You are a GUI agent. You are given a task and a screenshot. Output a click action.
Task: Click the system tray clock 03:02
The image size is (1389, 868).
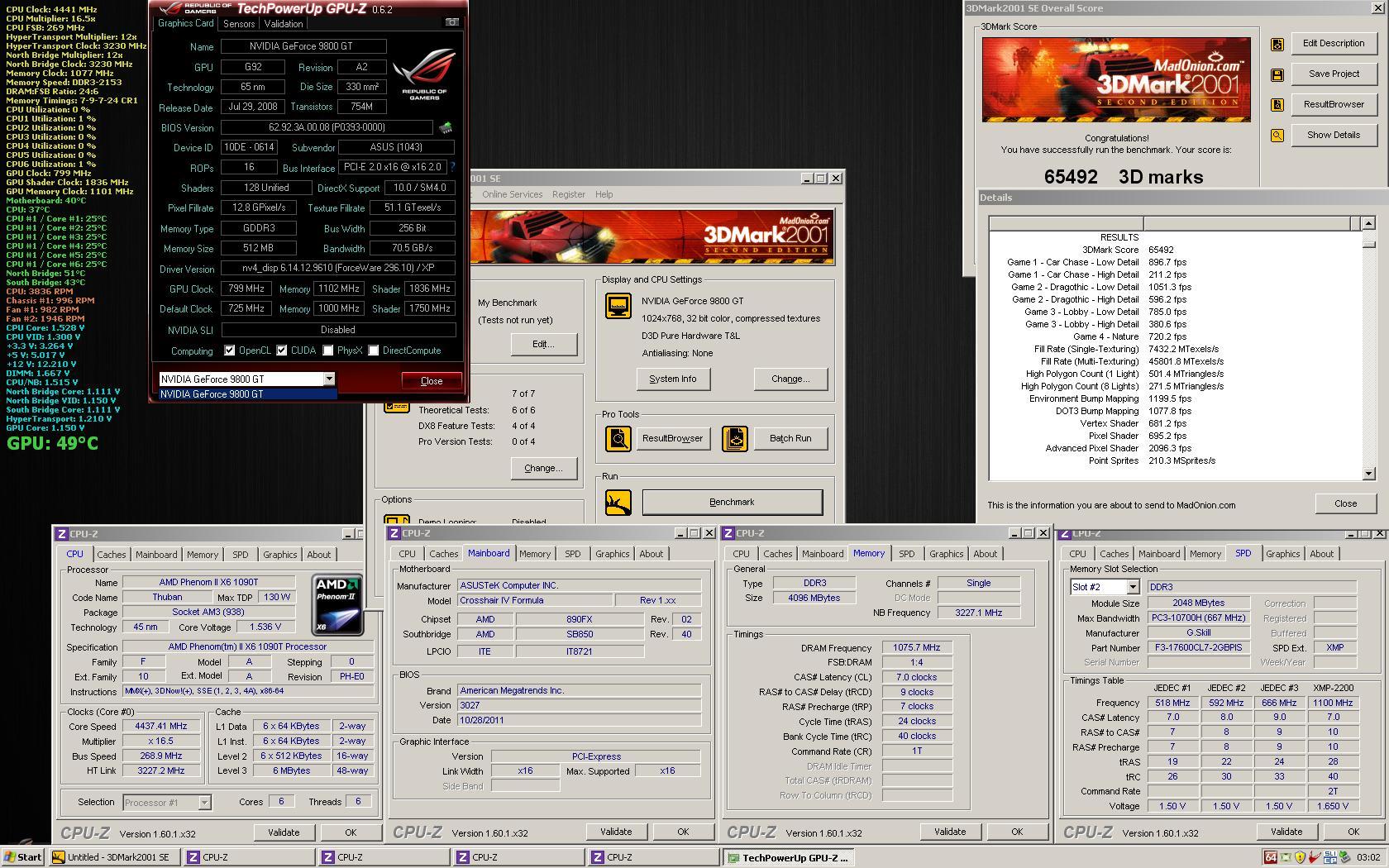click(x=1368, y=857)
